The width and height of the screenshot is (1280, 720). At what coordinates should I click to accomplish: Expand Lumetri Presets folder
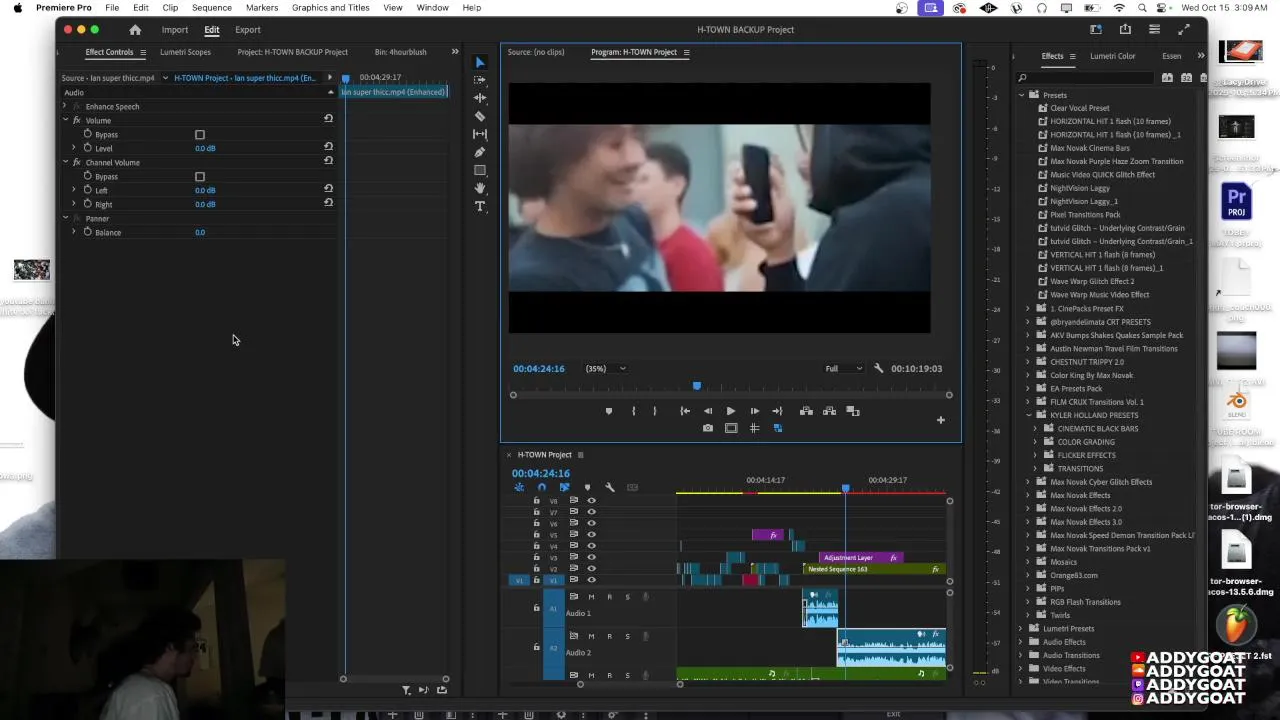[1021, 628]
